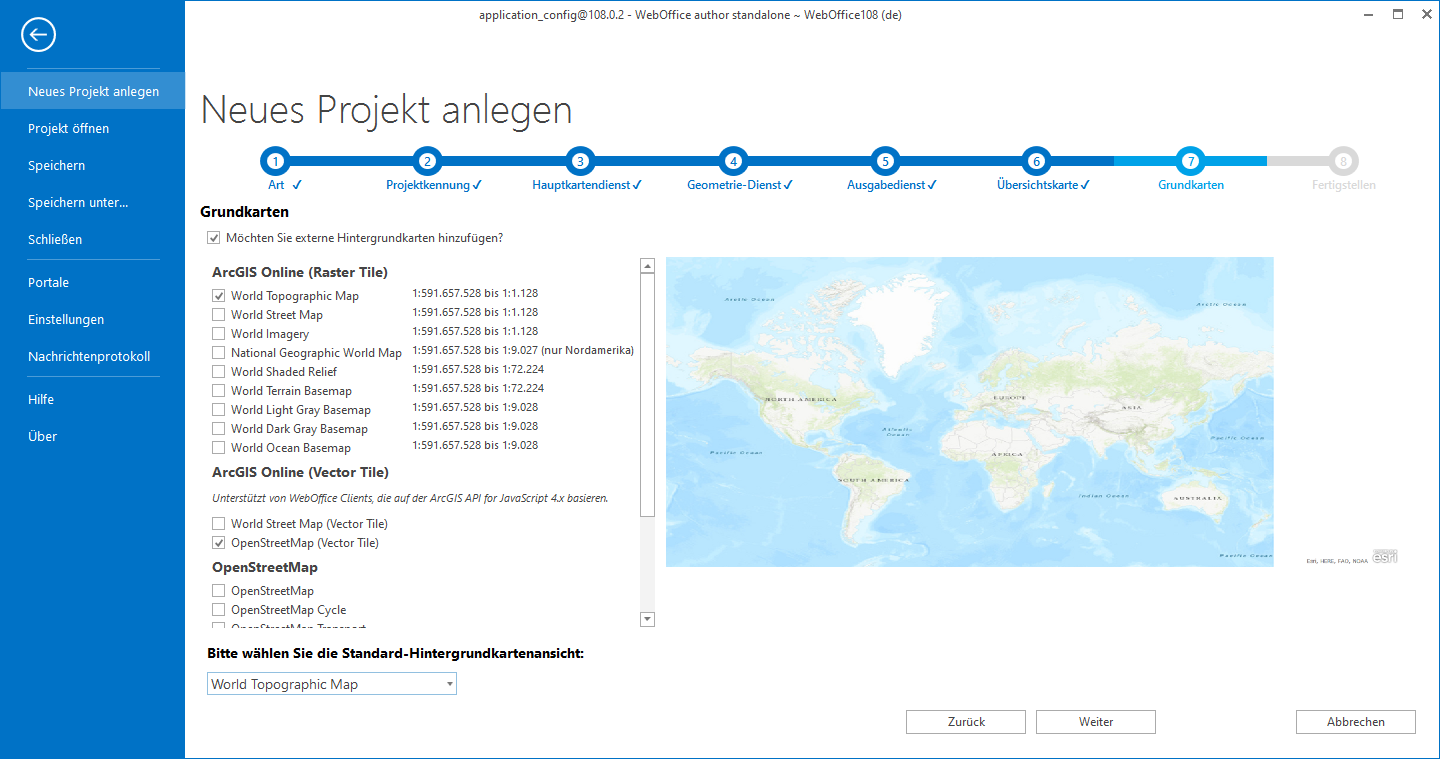Click the Abbrechen button
1440x759 pixels.
pos(1356,722)
